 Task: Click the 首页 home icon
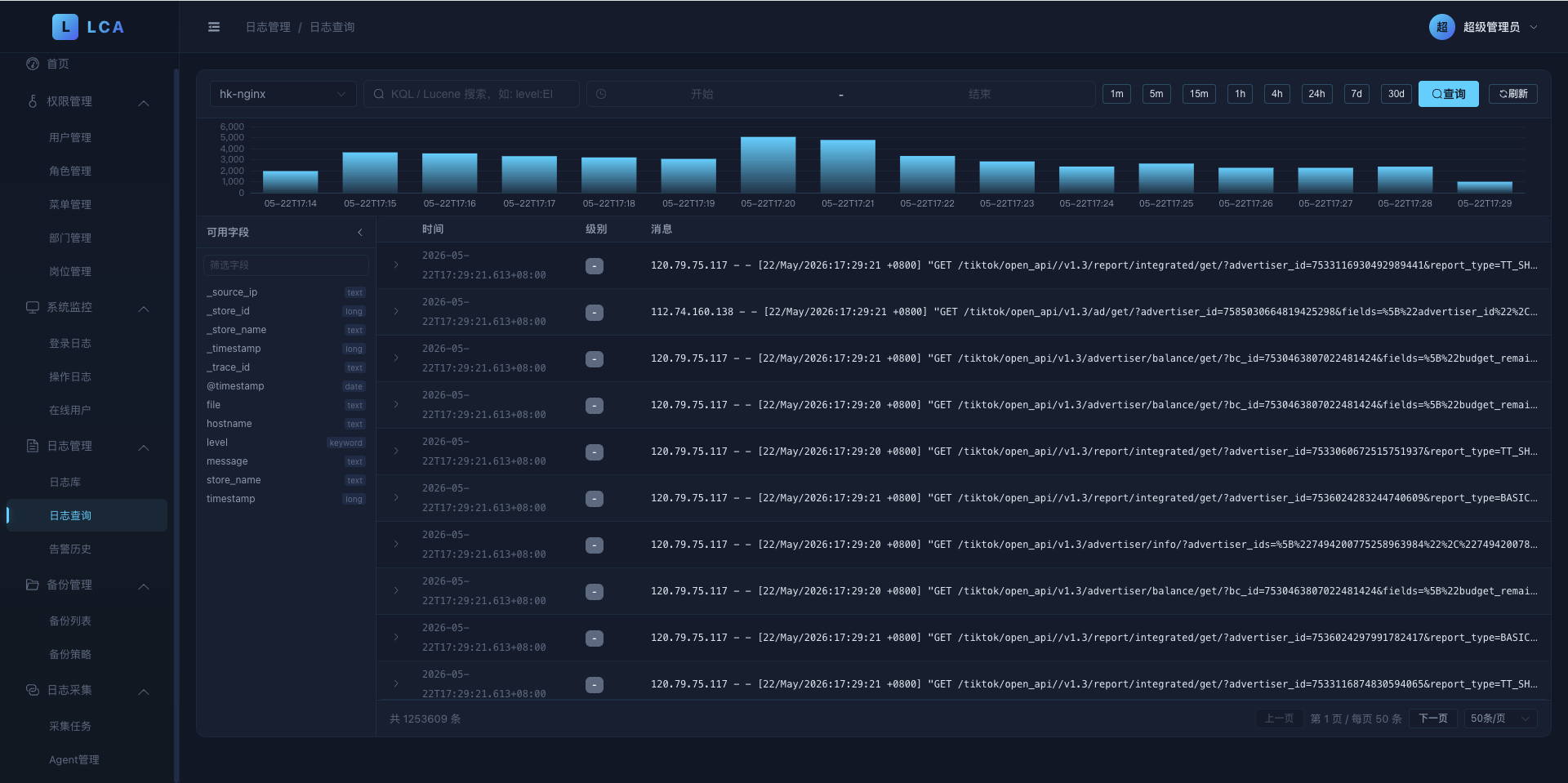[x=33, y=64]
